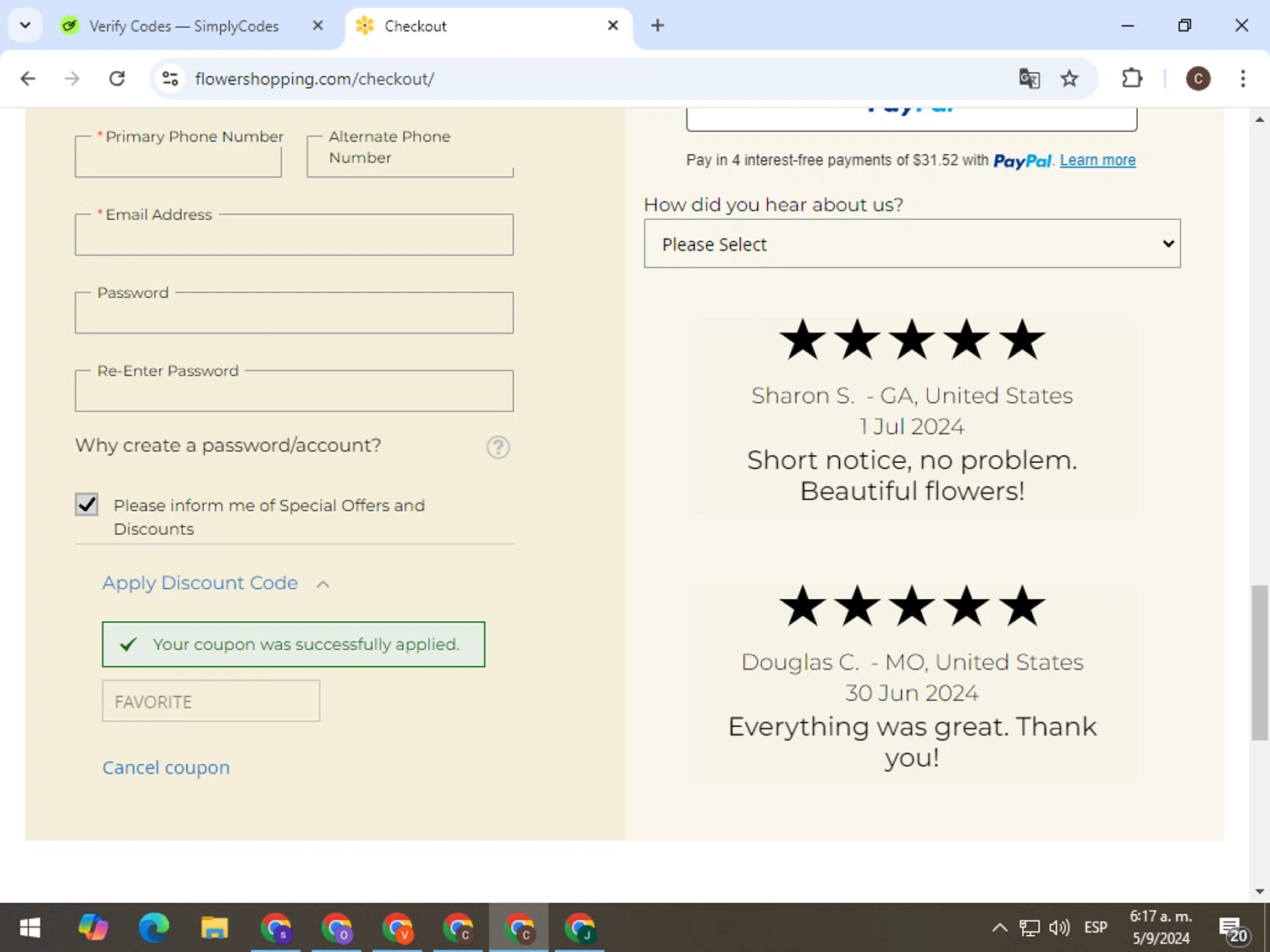Click the 'How did you hear about us?' label

coord(773,205)
